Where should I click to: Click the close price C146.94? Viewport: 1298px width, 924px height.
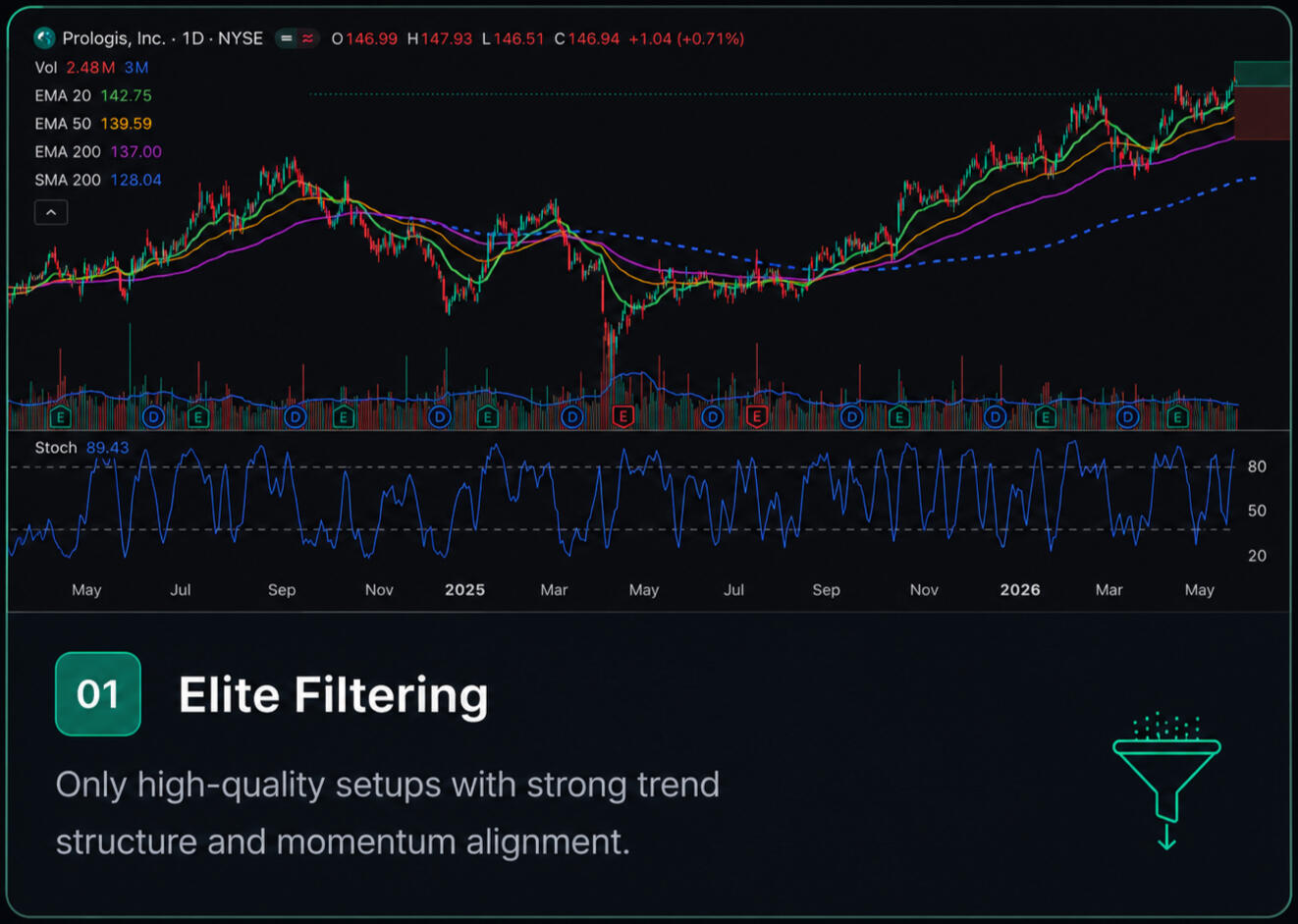coord(587,38)
